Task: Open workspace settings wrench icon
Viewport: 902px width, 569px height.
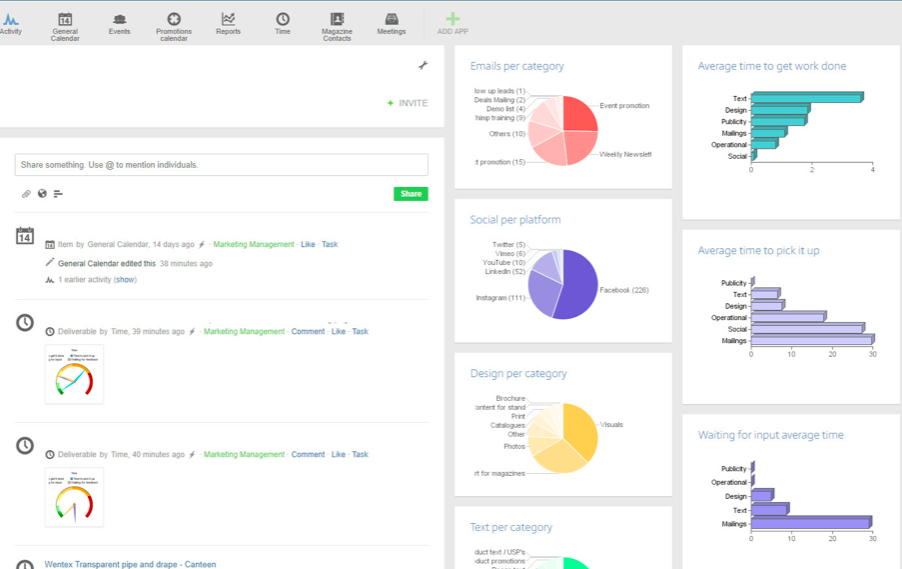Action: point(423,65)
